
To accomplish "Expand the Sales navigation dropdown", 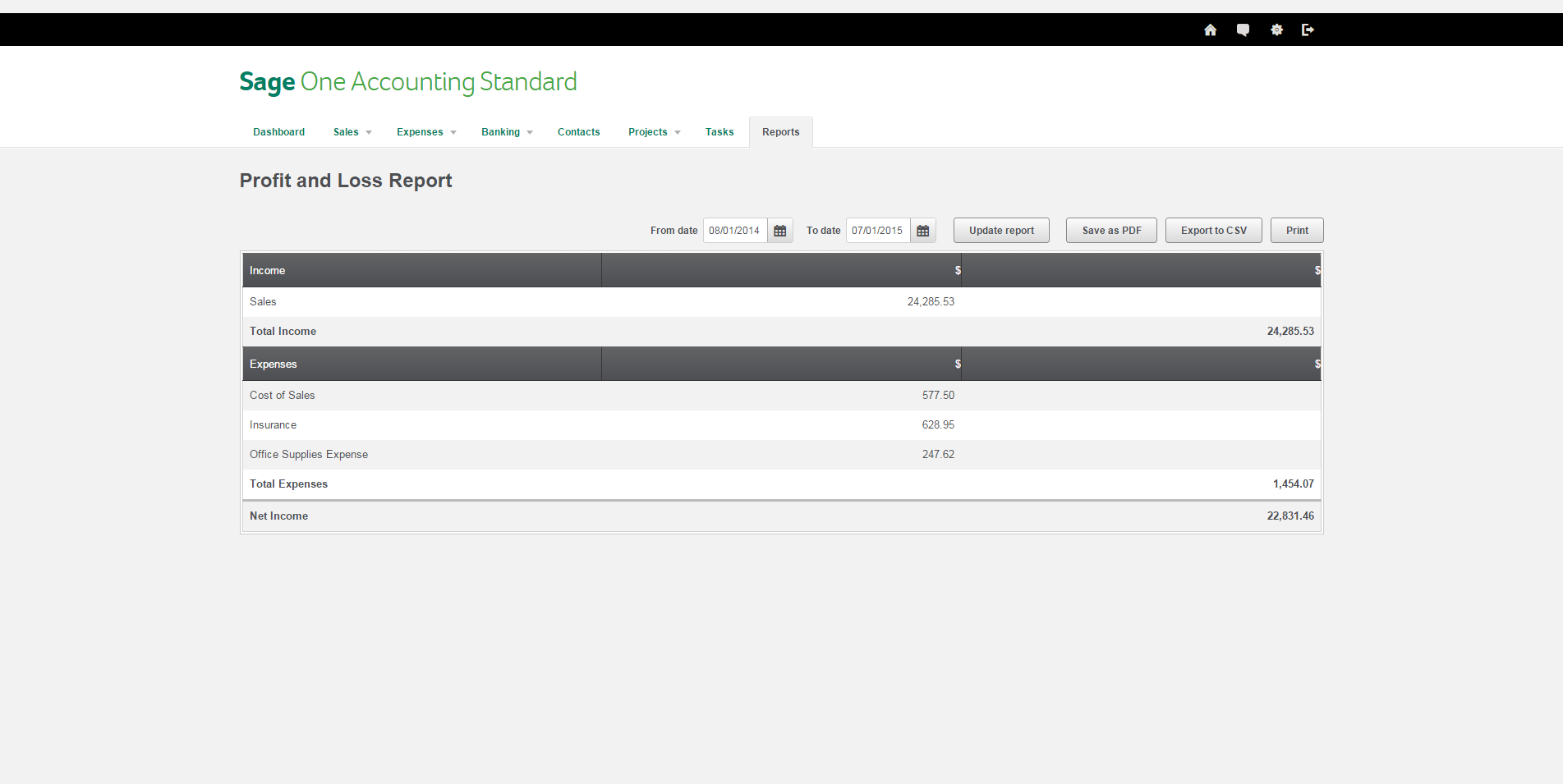I will coord(352,131).
